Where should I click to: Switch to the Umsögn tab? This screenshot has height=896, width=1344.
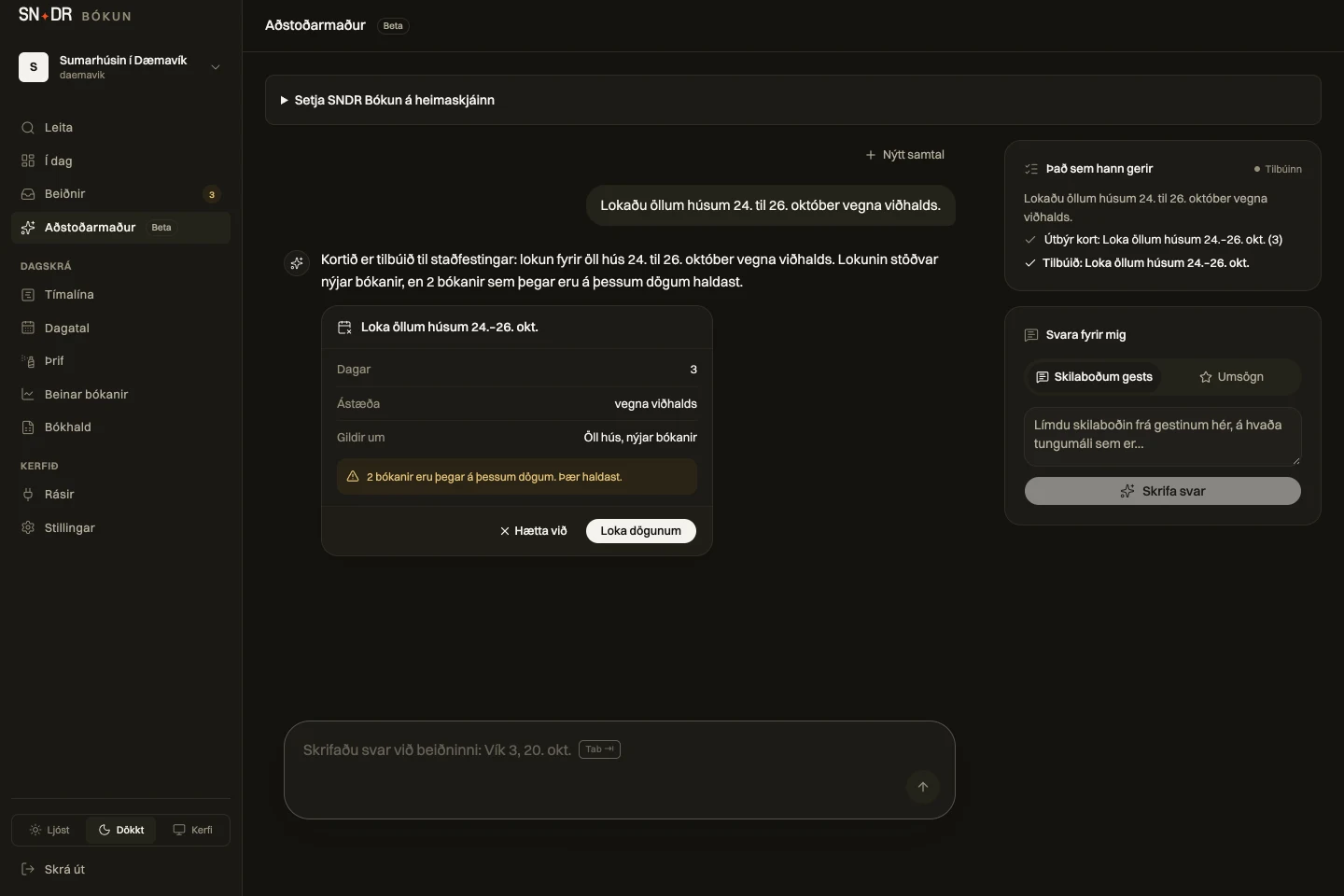pyautogui.click(x=1231, y=377)
